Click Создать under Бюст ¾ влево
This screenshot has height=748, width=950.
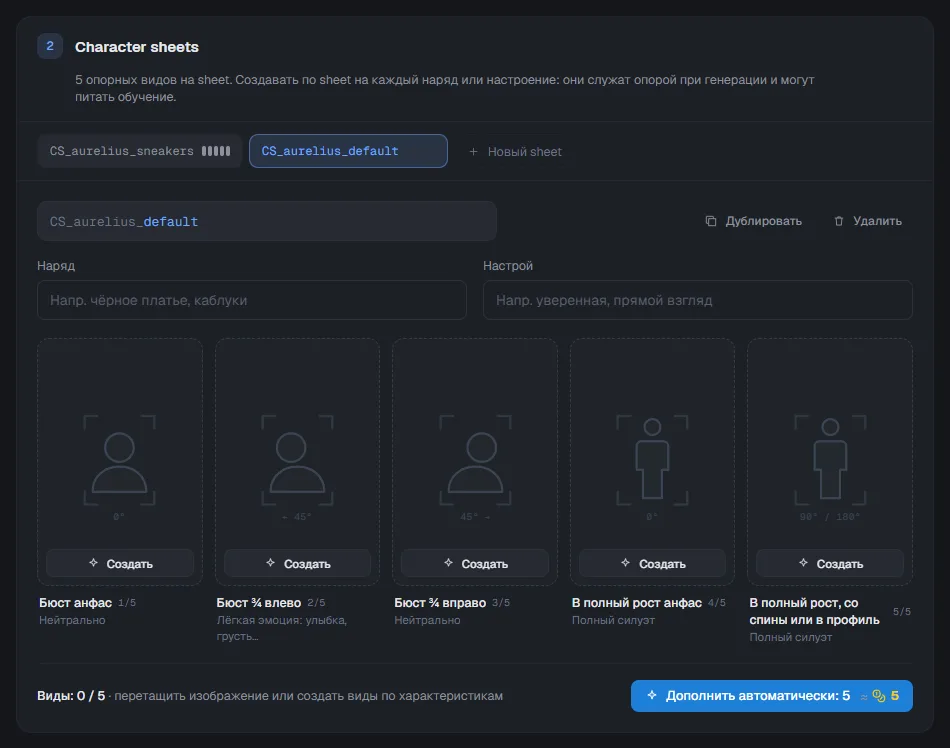(x=297, y=563)
